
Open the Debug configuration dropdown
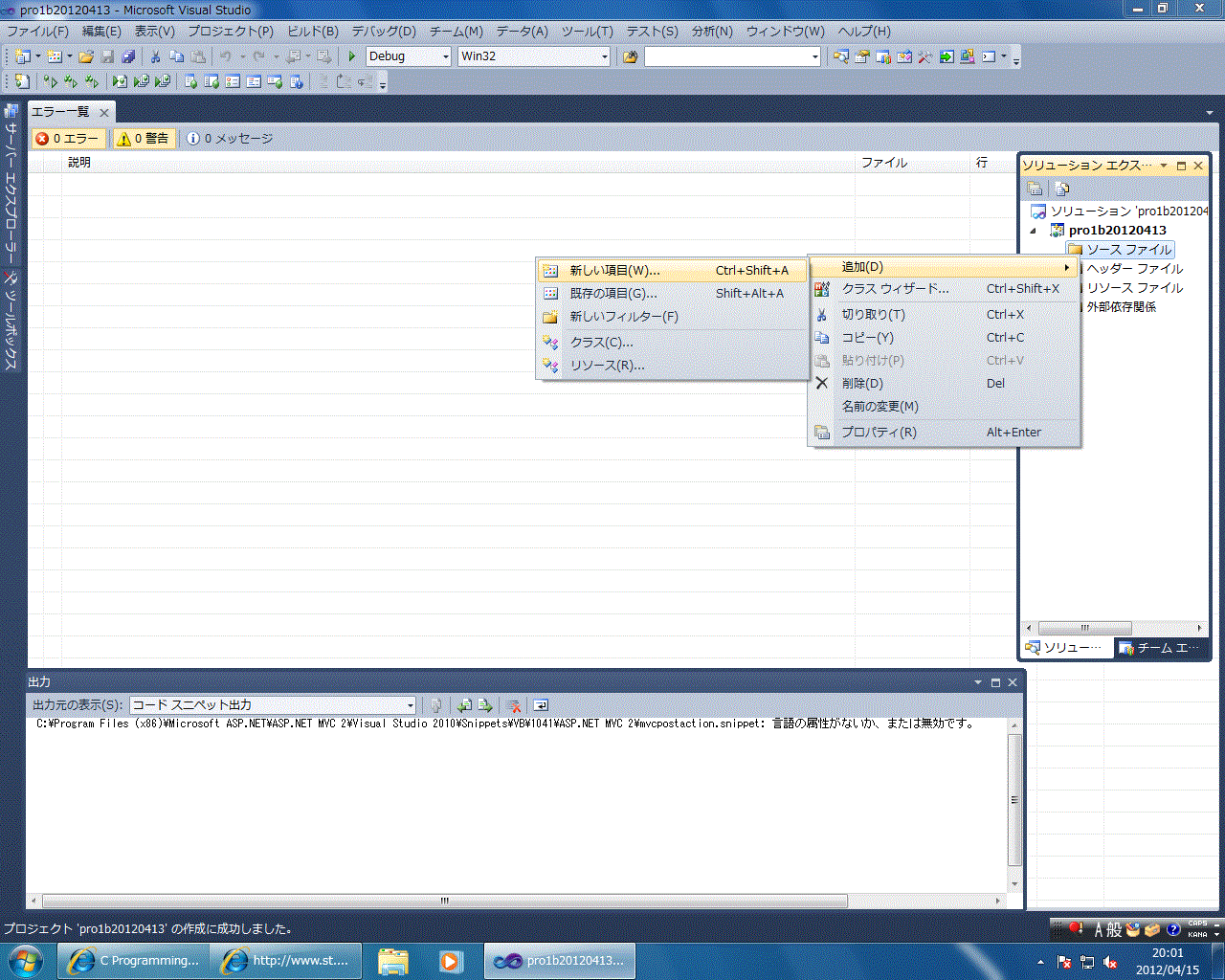click(x=446, y=56)
